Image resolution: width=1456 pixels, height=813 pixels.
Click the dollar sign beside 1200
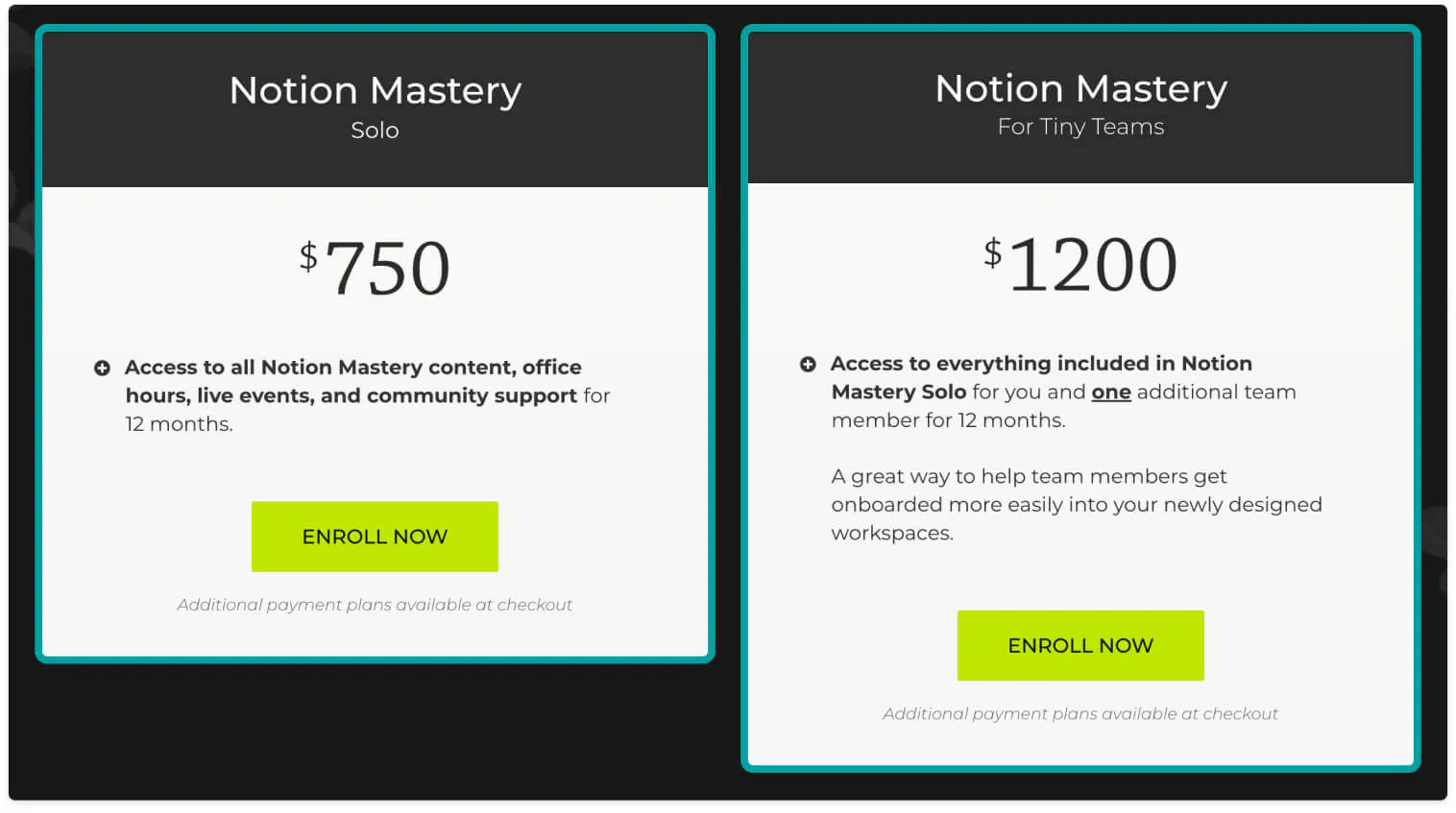[x=993, y=252]
